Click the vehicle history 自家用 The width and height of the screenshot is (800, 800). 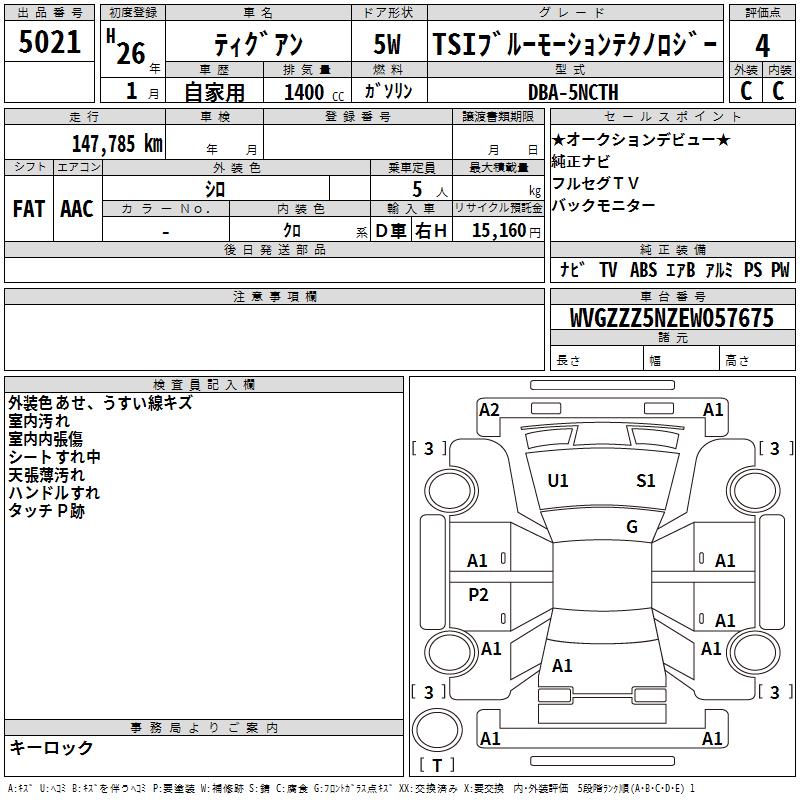(x=214, y=92)
